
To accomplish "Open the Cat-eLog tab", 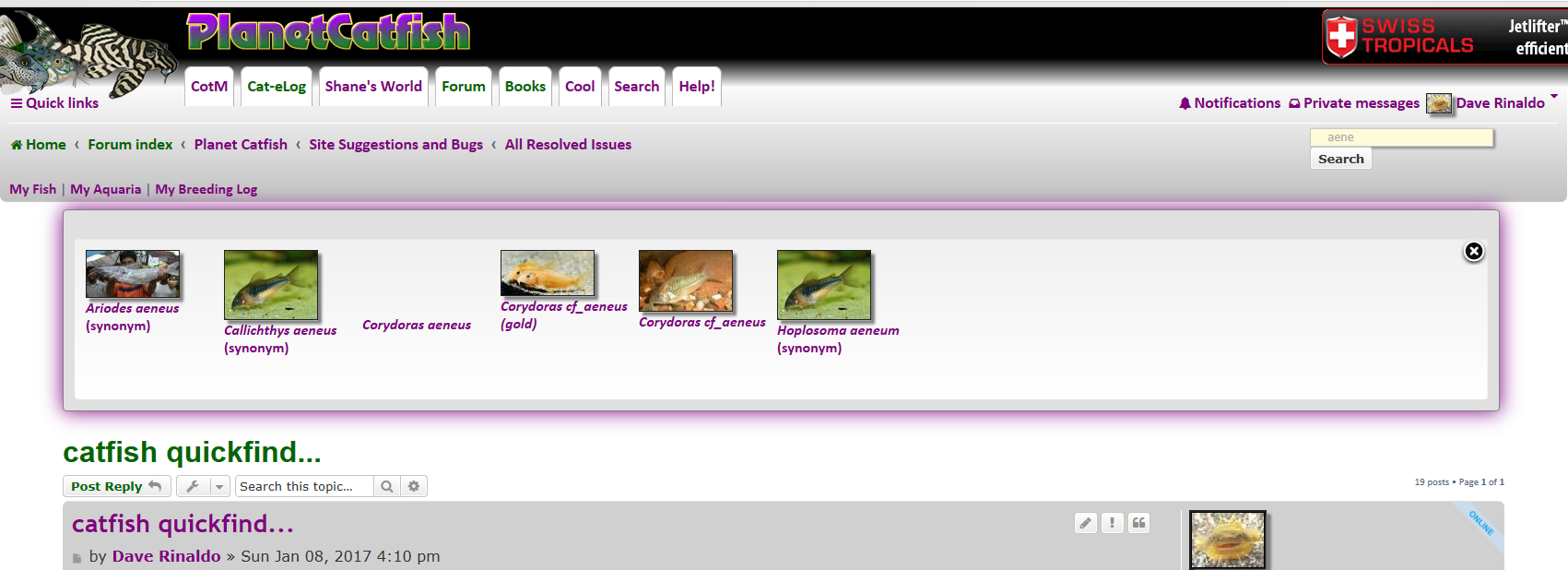I will pos(277,86).
